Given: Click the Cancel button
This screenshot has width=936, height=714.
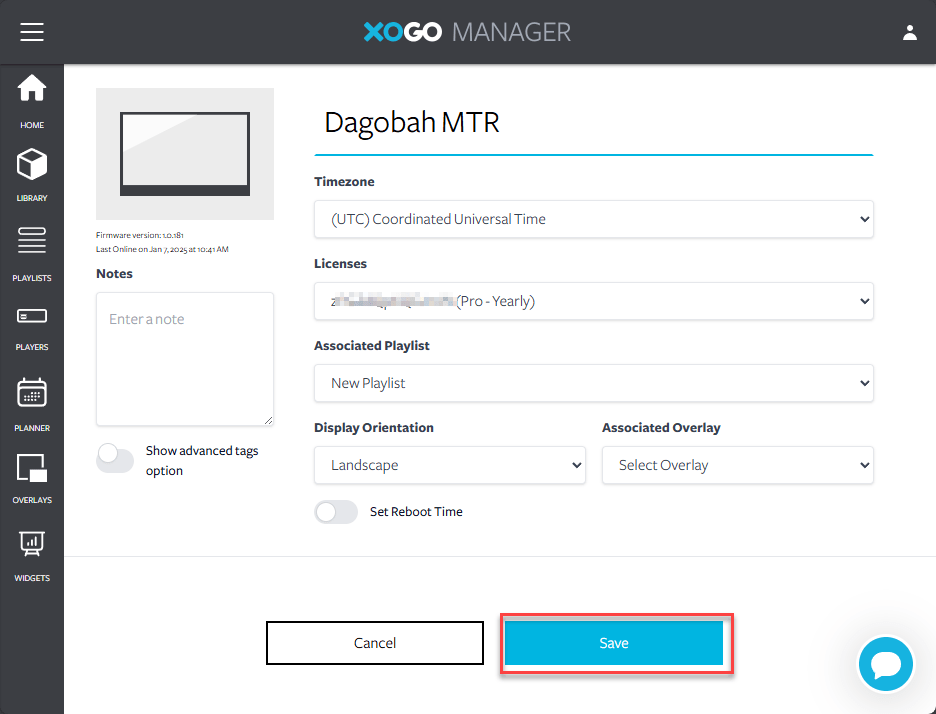Looking at the screenshot, I should click(375, 643).
